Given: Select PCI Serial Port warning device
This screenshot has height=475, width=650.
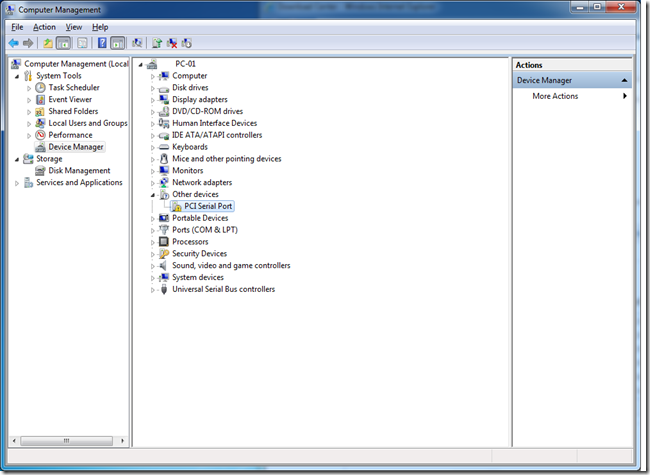Looking at the screenshot, I should click(207, 206).
